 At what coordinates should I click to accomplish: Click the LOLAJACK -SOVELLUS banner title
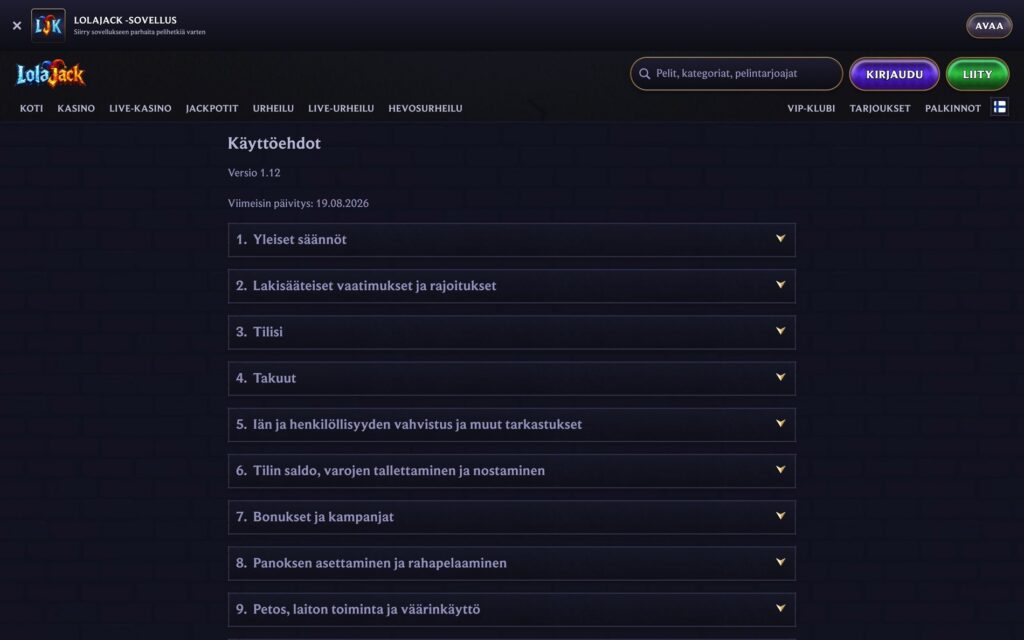coord(125,20)
